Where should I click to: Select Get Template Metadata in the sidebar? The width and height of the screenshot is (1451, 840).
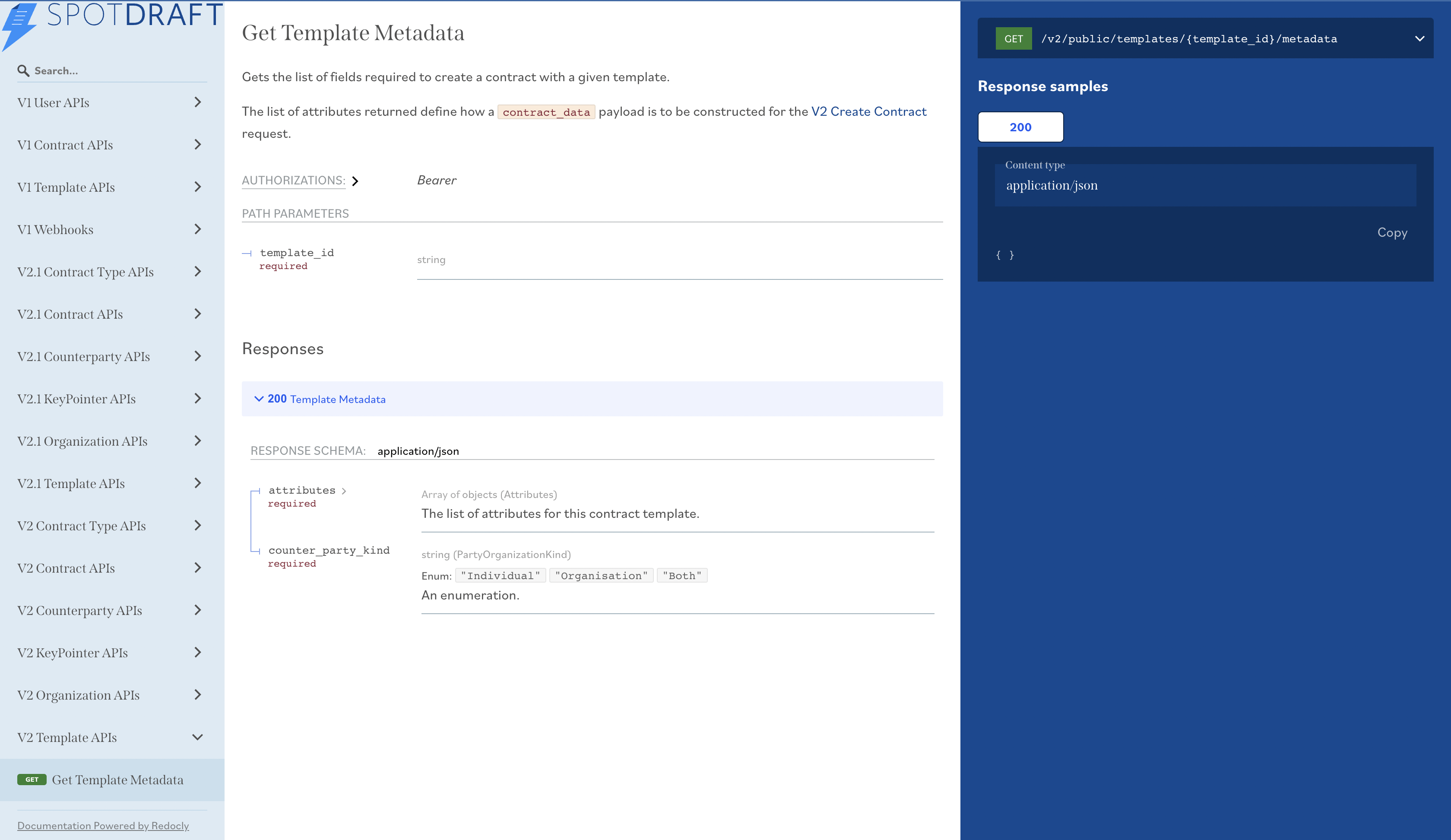pyautogui.click(x=117, y=780)
